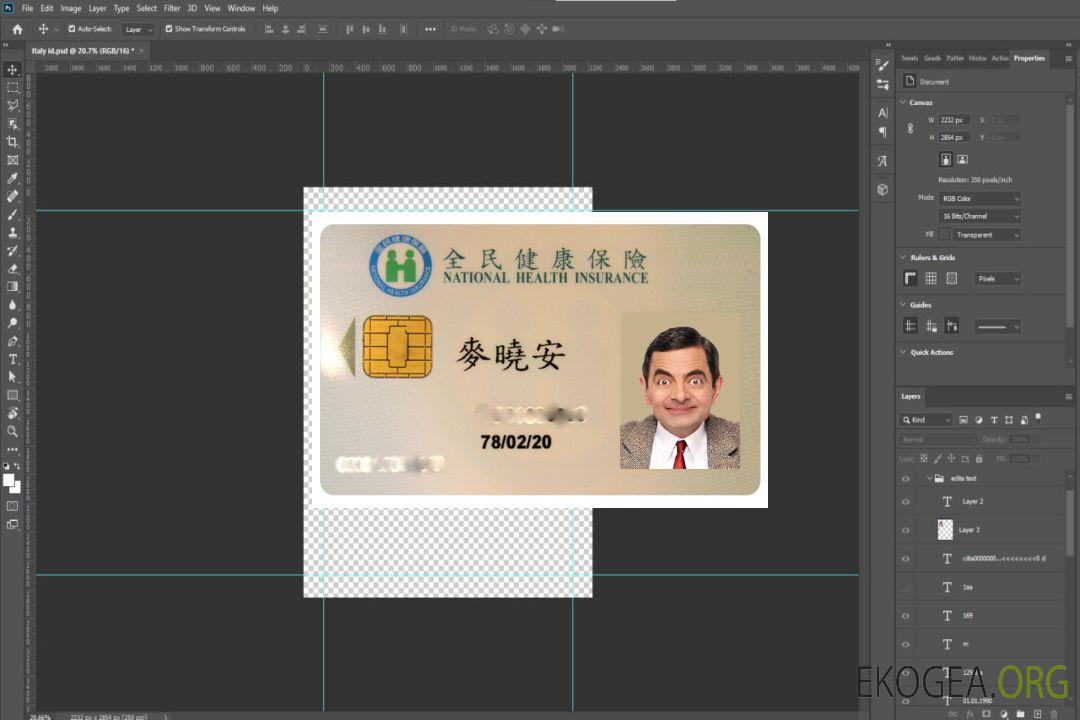The image size is (1080, 720).
Task: Pick the Clone Stamp tool
Action: coord(13,232)
